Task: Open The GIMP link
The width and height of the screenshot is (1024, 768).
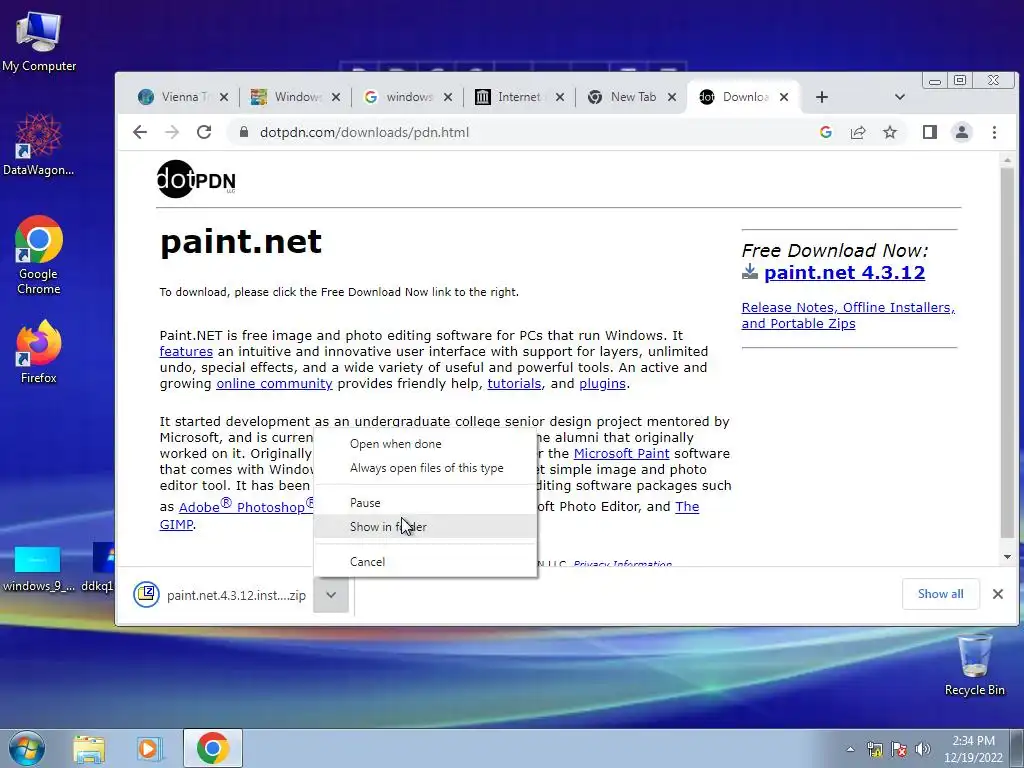Action: tap(687, 507)
